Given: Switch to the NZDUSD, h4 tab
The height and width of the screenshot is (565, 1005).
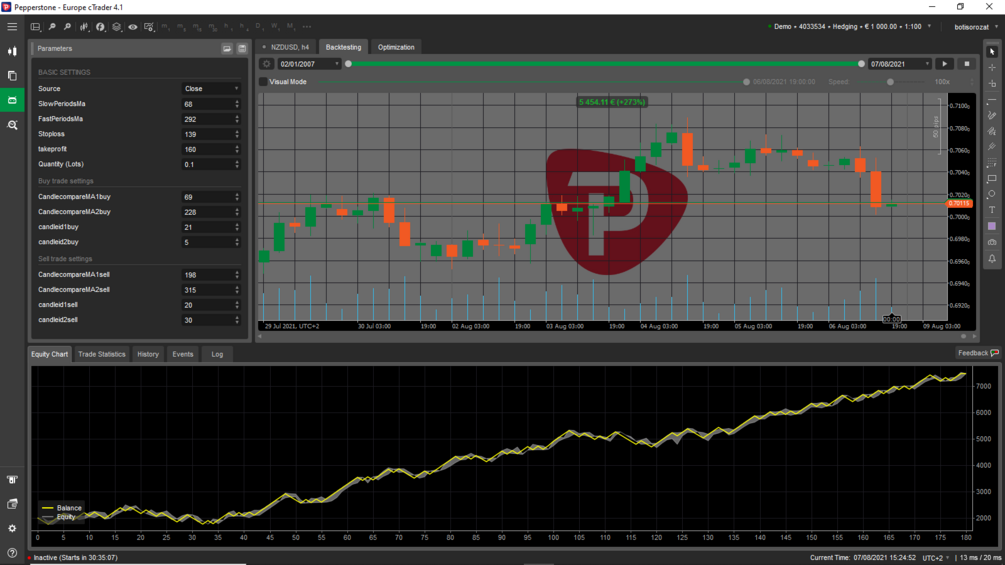Looking at the screenshot, I should pos(286,47).
